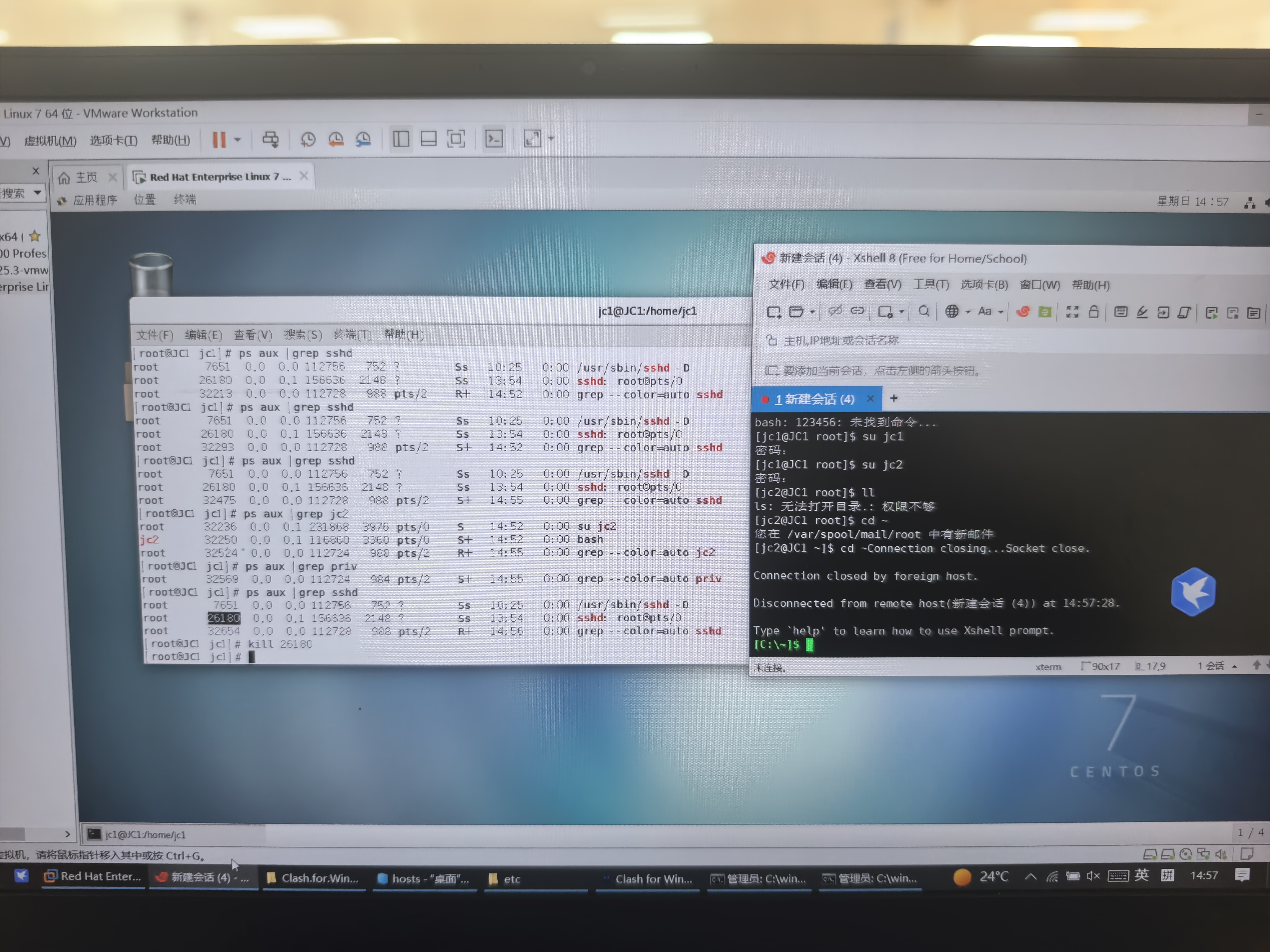This screenshot has height=952, width=1270.
Task: Pause the virtual machine
Action: [219, 139]
